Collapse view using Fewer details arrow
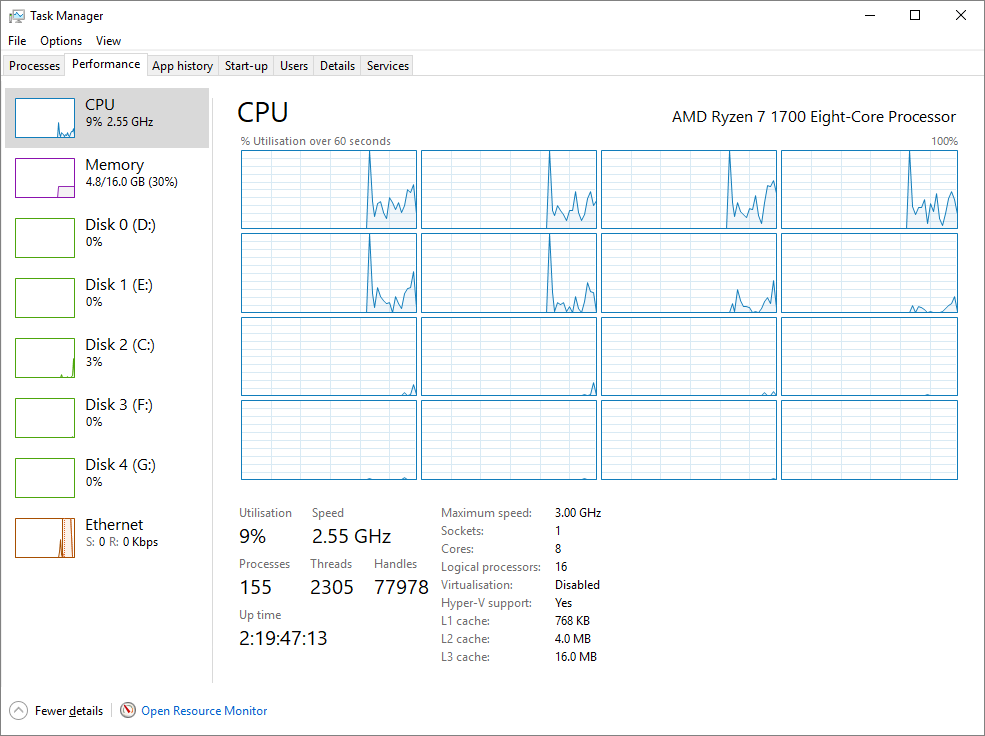This screenshot has height=736, width=985. pos(19,710)
